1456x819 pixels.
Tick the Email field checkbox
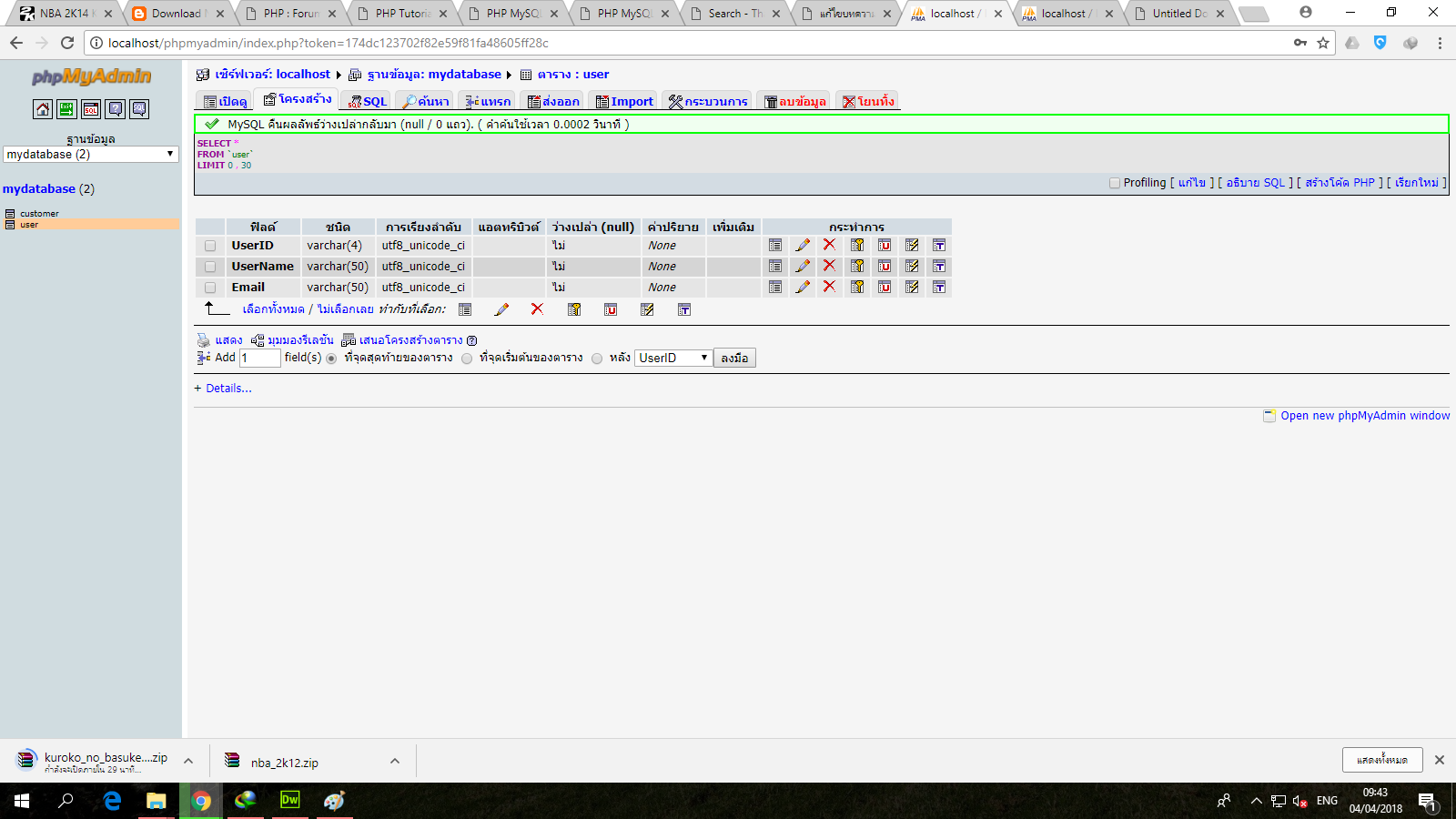[x=210, y=288]
